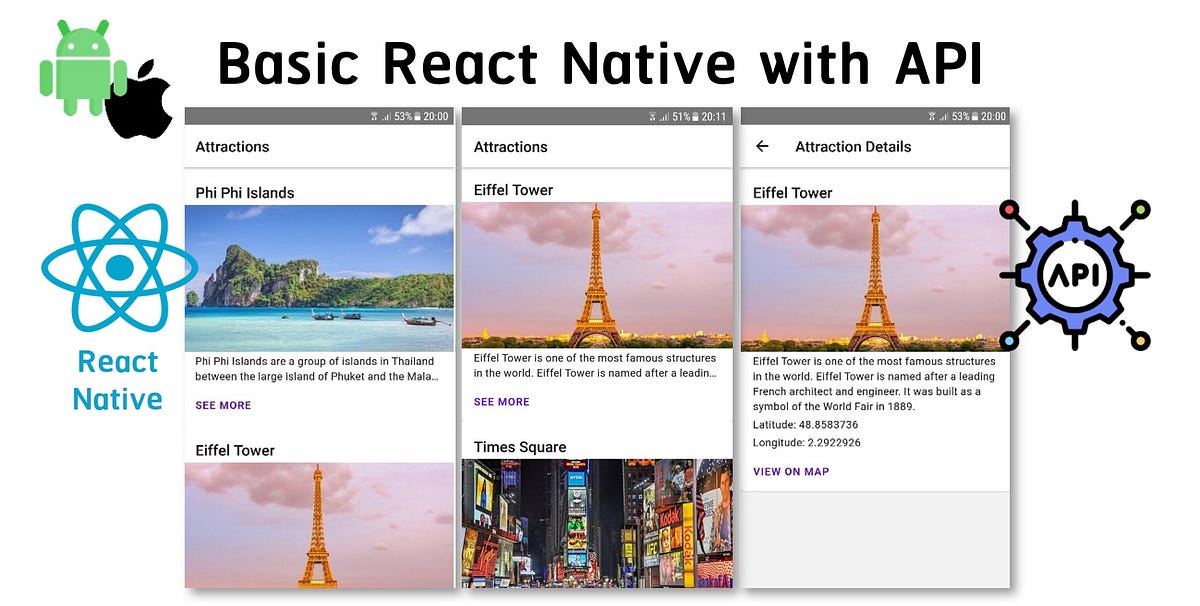Tap the Eiffel Tower title on the middle screen
Viewport: 1200px width, 606px height.
click(513, 189)
